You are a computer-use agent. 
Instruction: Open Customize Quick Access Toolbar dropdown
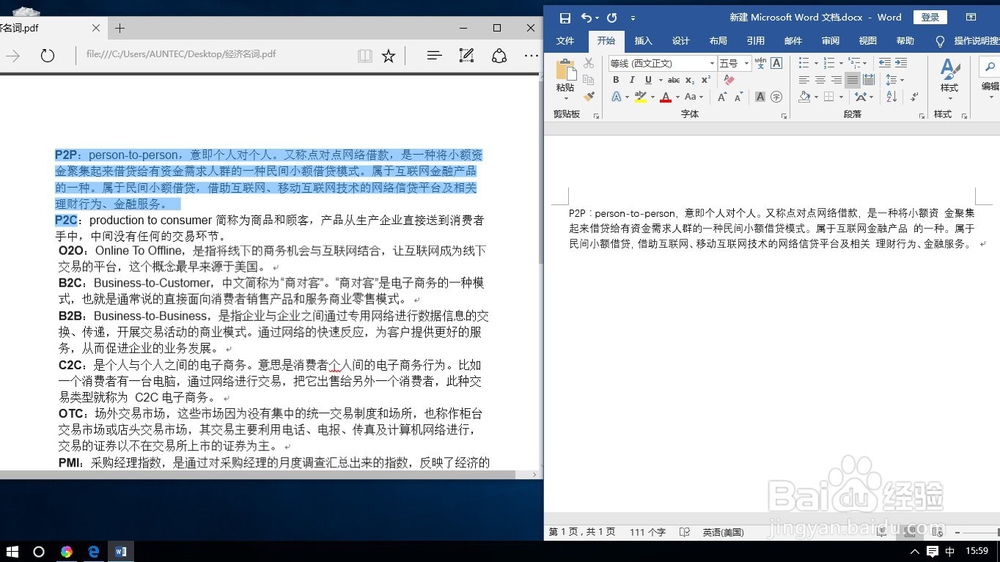click(633, 18)
